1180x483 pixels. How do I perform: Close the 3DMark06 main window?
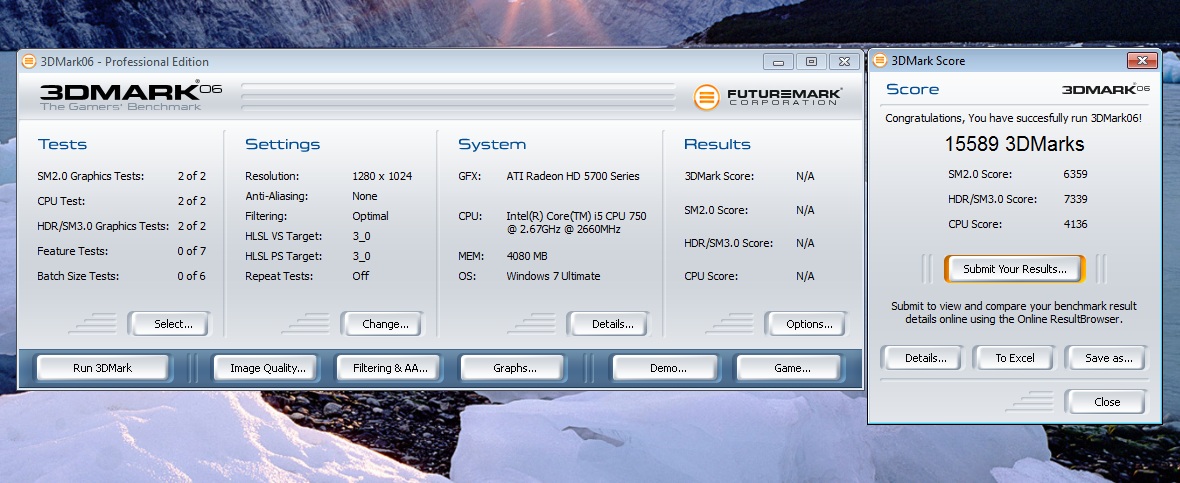(844, 62)
